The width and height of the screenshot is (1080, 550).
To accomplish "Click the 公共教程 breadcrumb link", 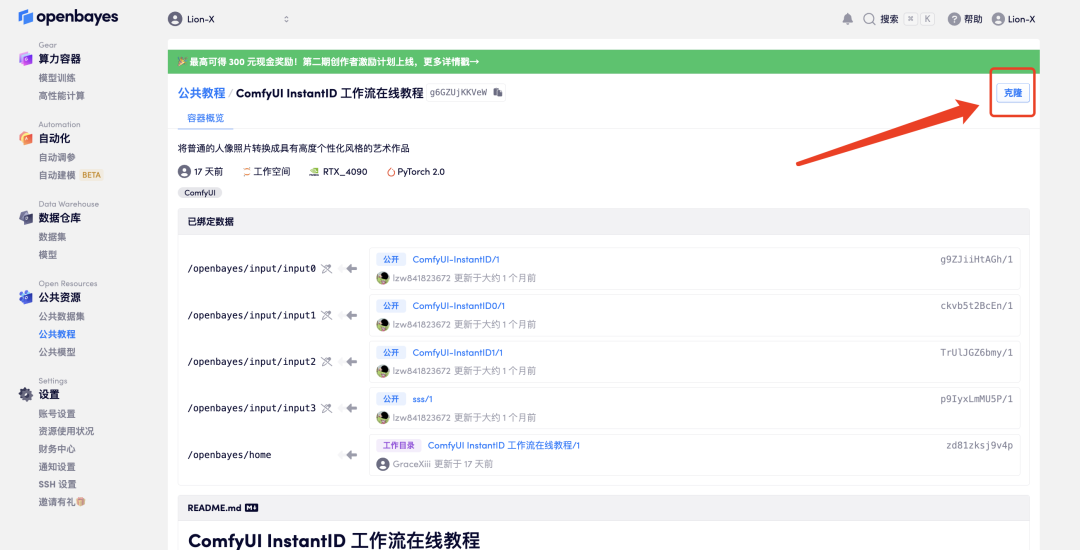I will 202,93.
